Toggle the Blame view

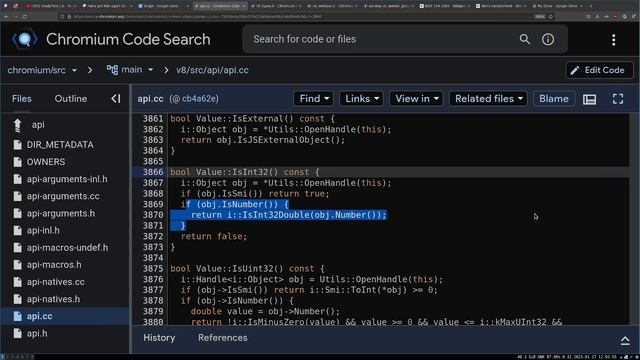[x=553, y=99]
